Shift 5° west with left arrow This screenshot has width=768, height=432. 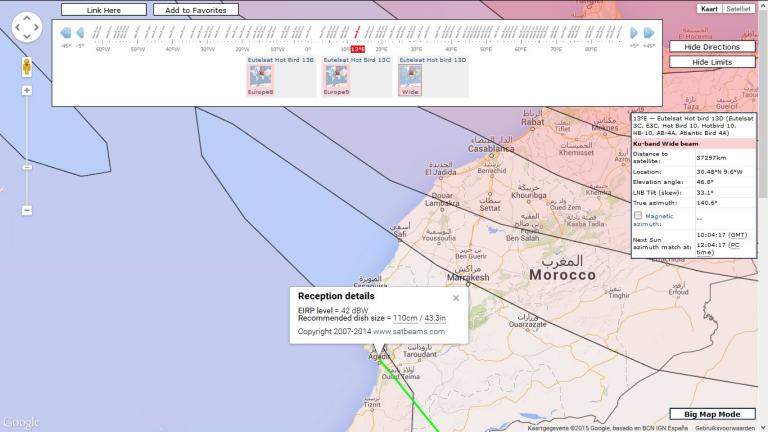(x=80, y=33)
